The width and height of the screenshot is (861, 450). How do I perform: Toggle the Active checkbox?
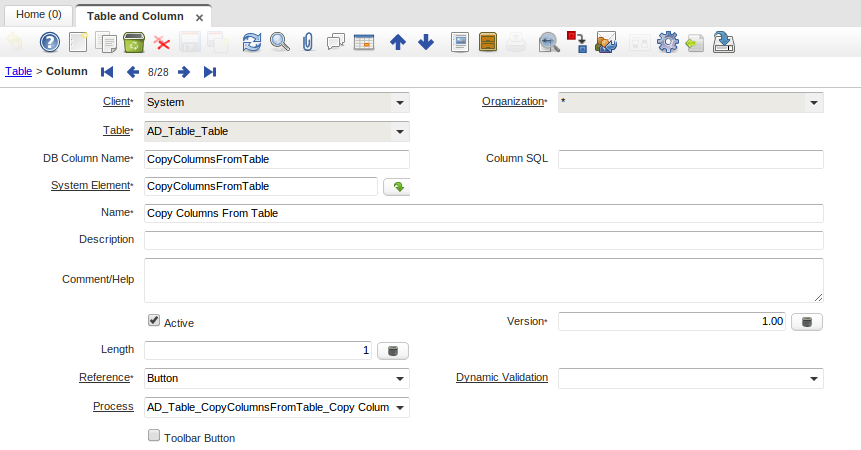click(x=154, y=320)
